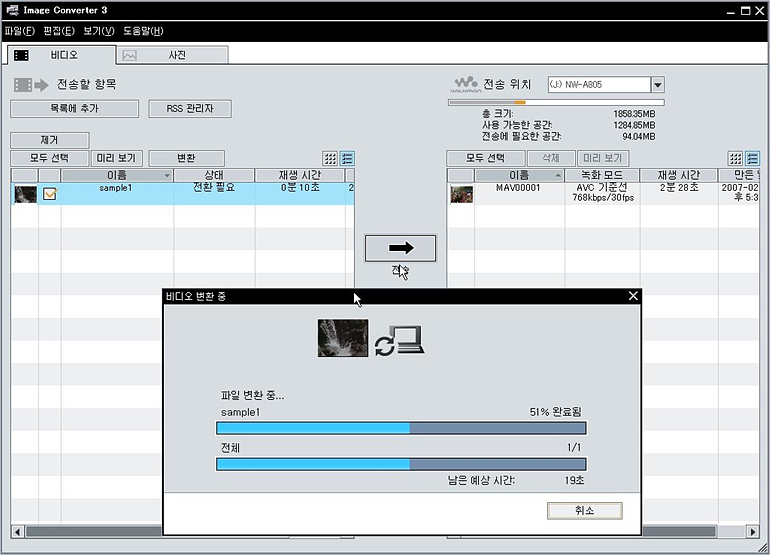
Task: Switch left list to detail list view
Action: tap(347, 158)
